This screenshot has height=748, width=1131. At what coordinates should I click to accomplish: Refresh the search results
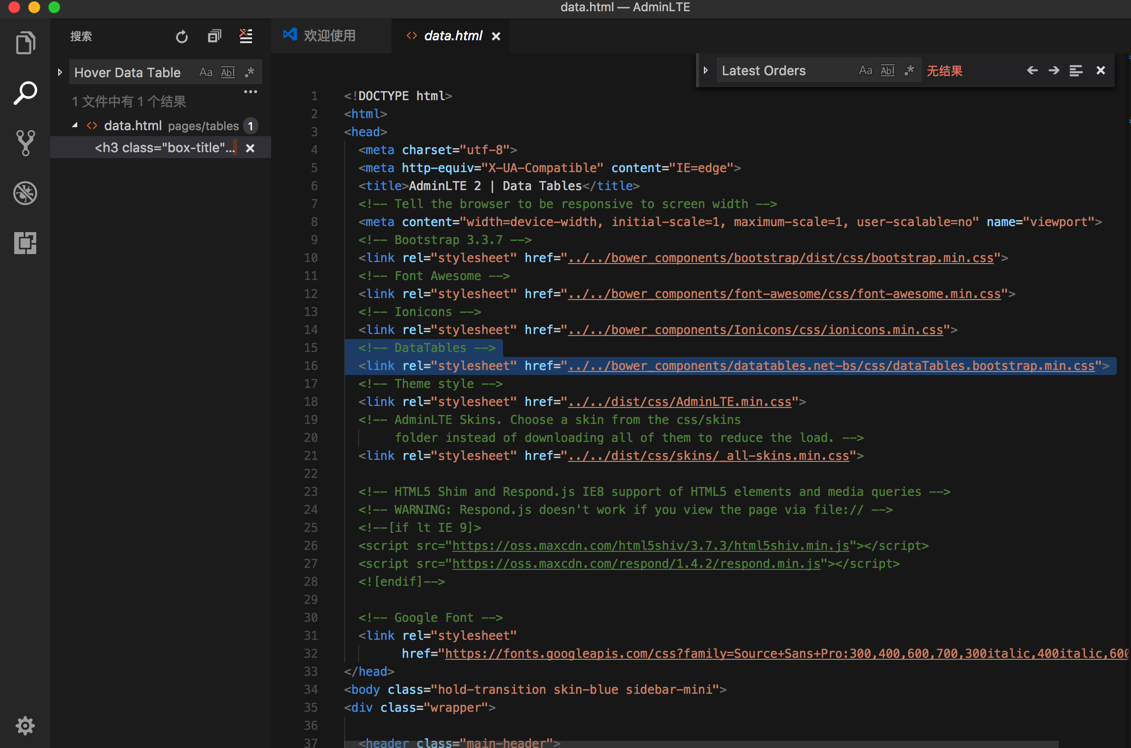(x=182, y=37)
